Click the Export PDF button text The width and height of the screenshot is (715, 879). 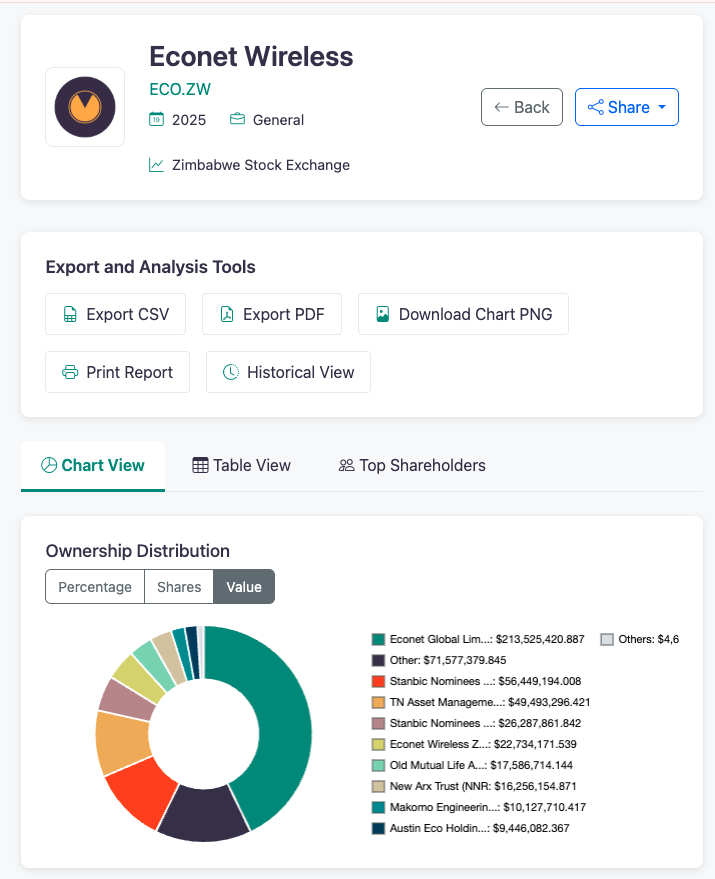click(284, 314)
